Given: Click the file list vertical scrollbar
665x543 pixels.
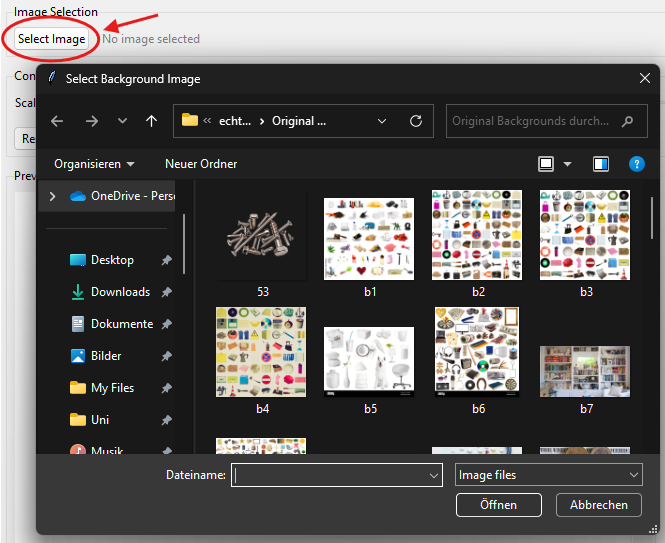Looking at the screenshot, I should [652, 218].
